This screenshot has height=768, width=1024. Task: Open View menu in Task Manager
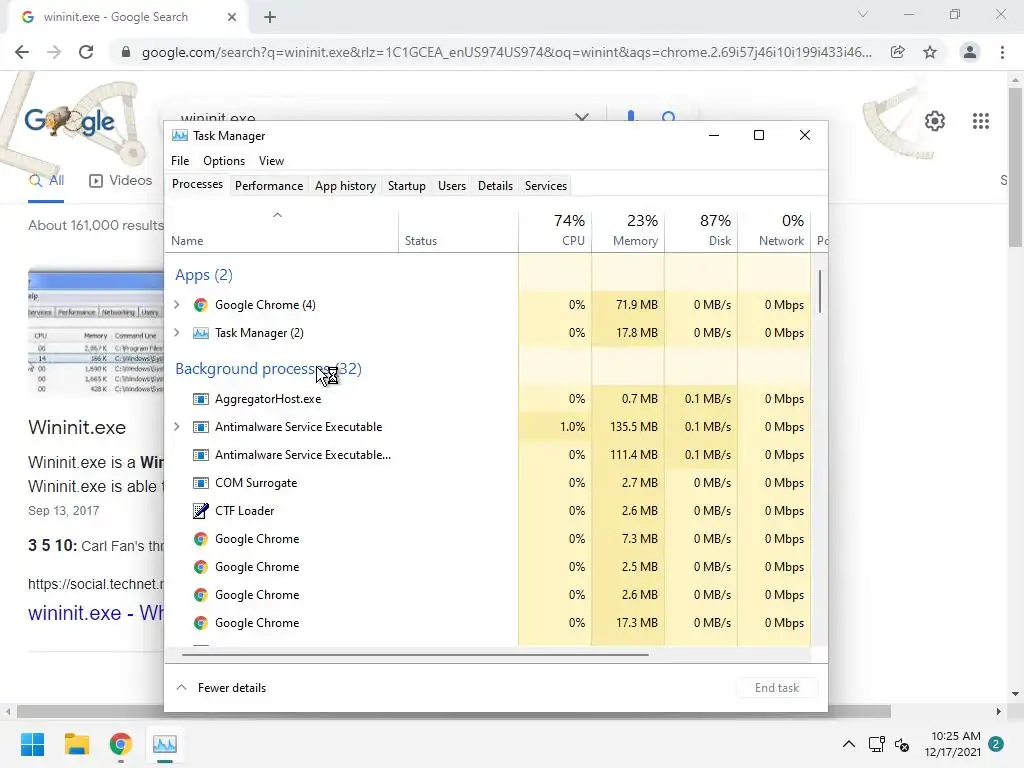[271, 161]
